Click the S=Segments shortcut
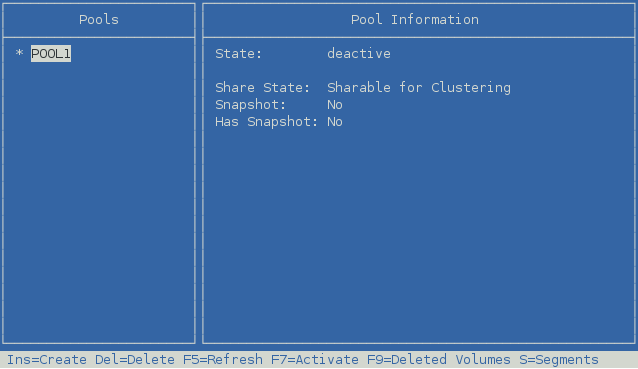Image resolution: width=638 pixels, height=369 pixels. [x=559, y=360]
